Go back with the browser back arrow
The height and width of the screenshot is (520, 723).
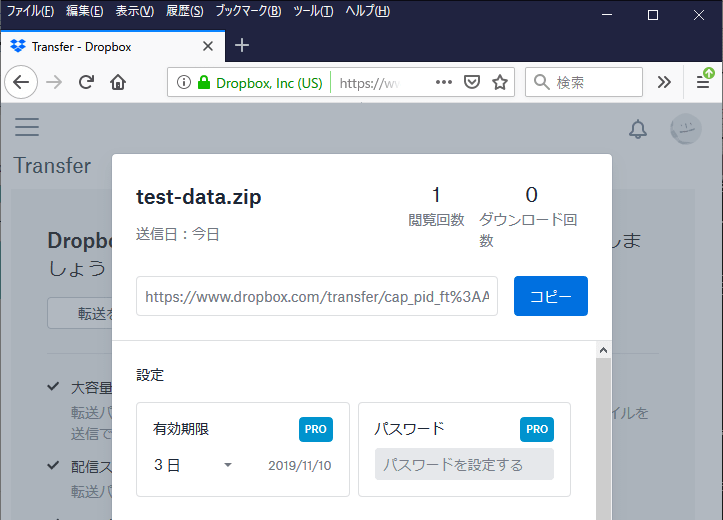pos(21,82)
